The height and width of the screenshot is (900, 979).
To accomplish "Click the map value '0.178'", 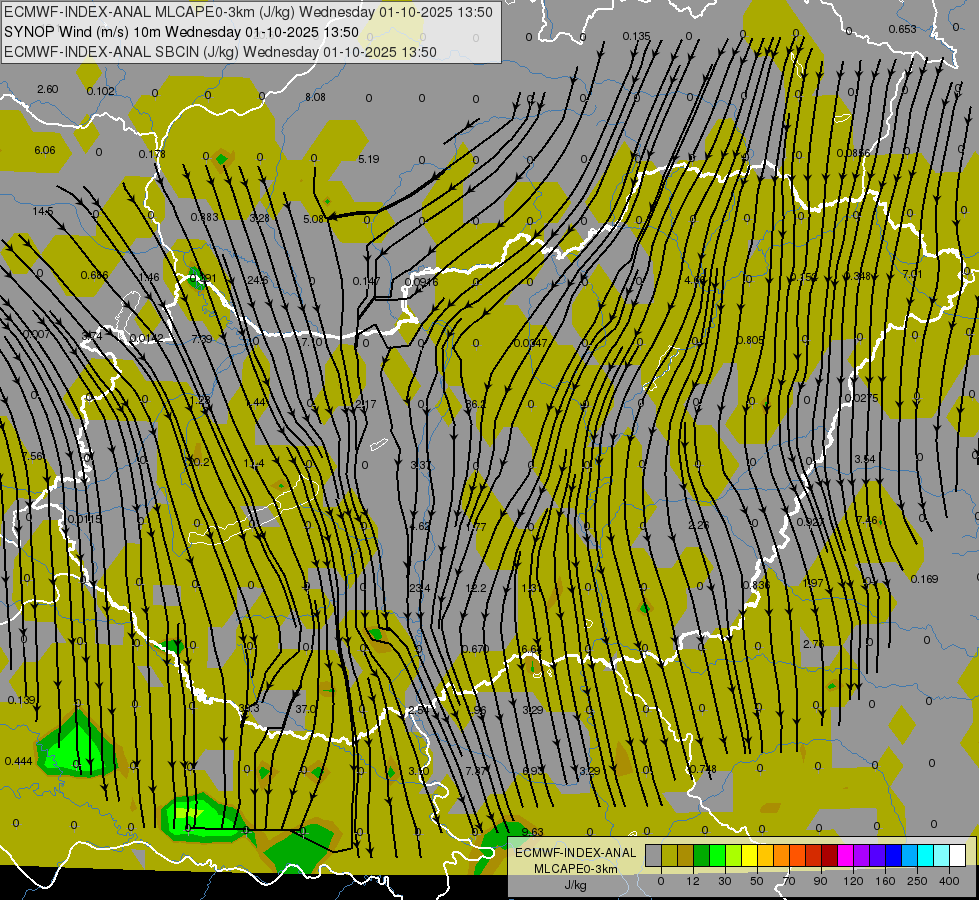I will [x=152, y=154].
